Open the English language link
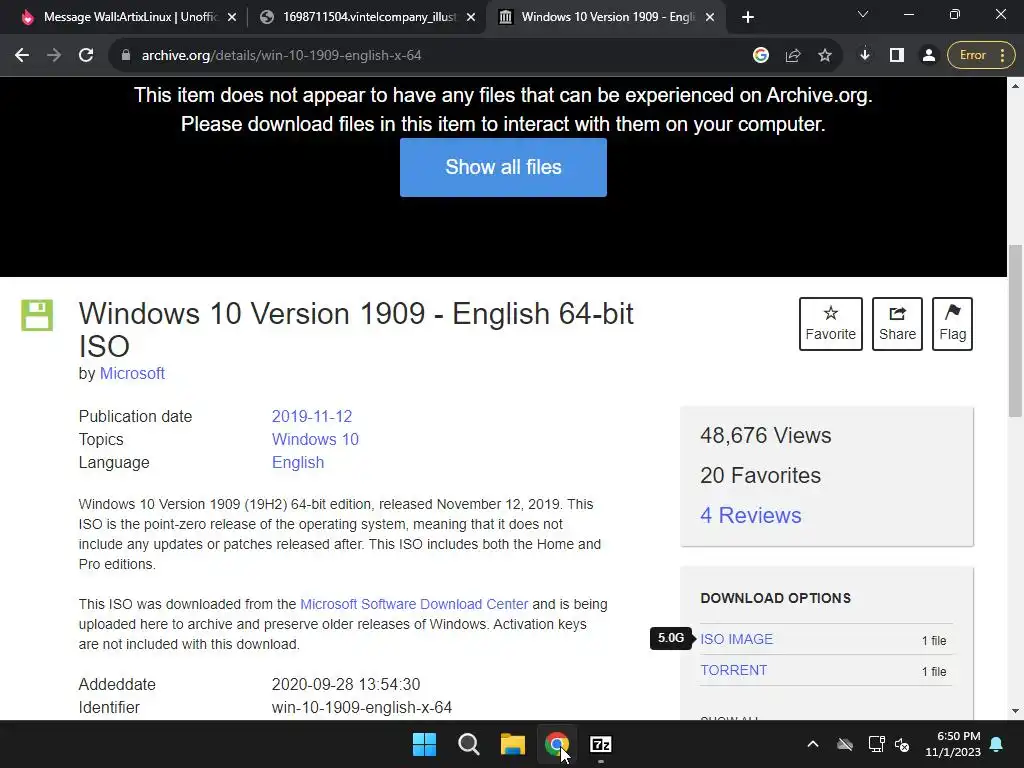 [x=298, y=462]
